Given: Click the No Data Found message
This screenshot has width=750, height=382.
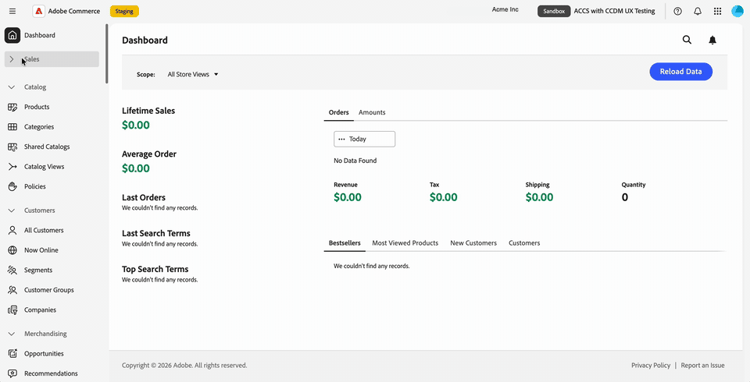Looking at the screenshot, I should (x=355, y=161).
